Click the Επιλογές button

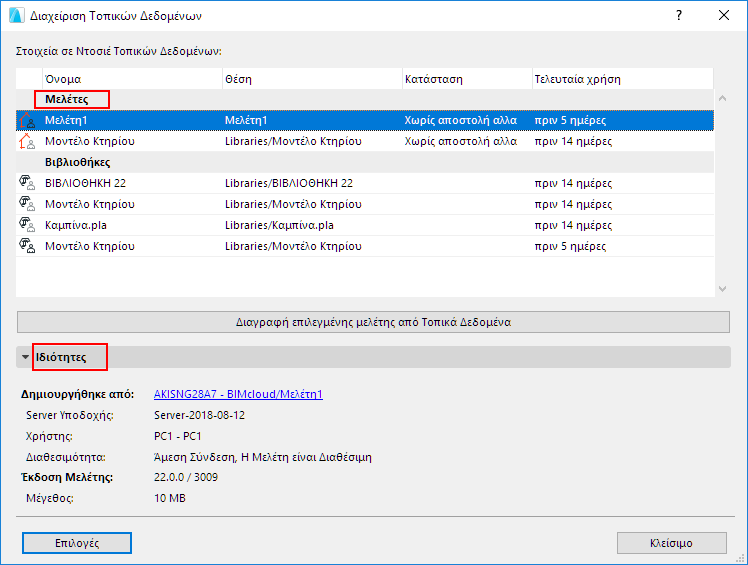tap(77, 543)
